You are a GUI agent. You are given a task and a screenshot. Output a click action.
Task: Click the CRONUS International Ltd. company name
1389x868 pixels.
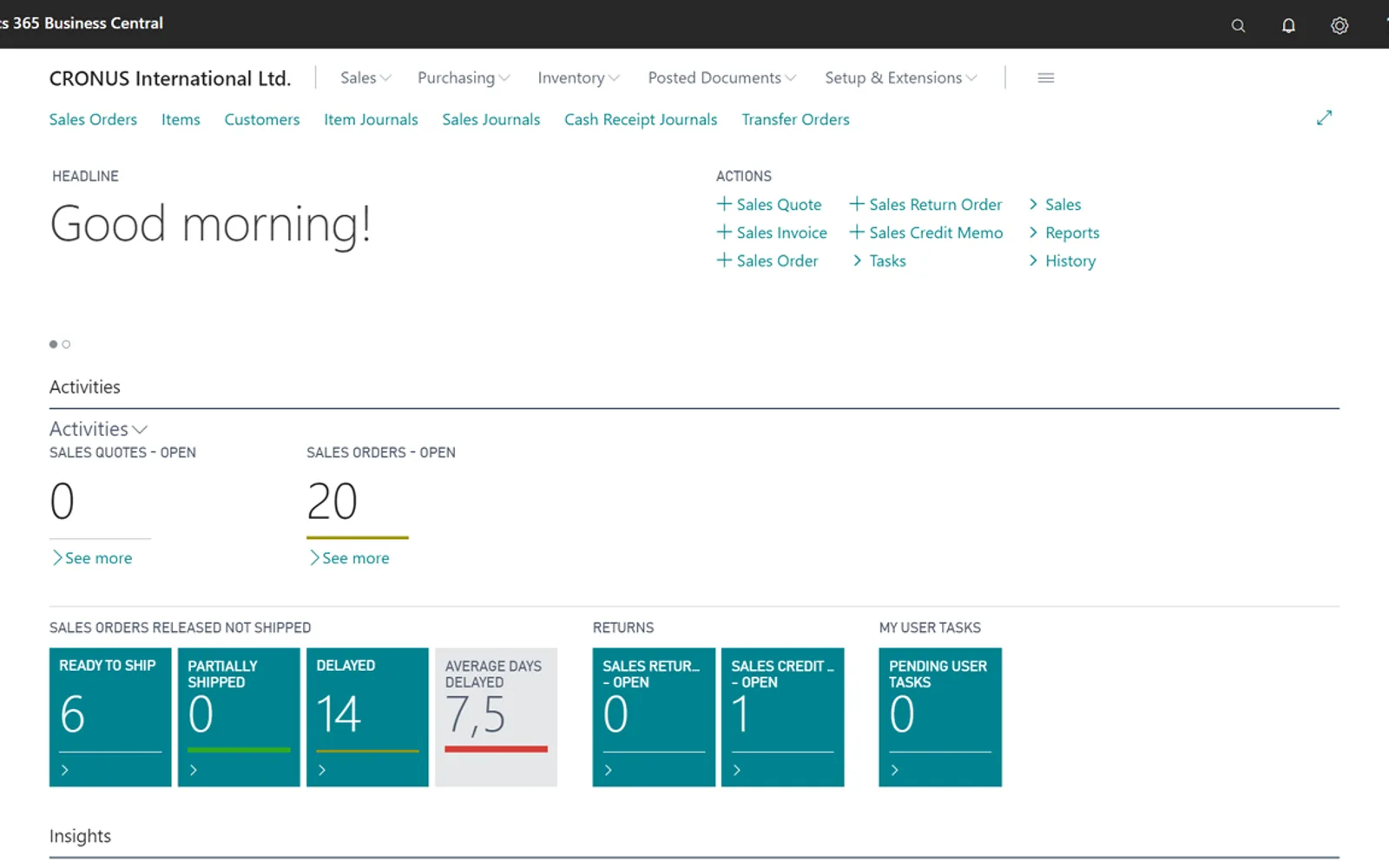[x=170, y=78]
